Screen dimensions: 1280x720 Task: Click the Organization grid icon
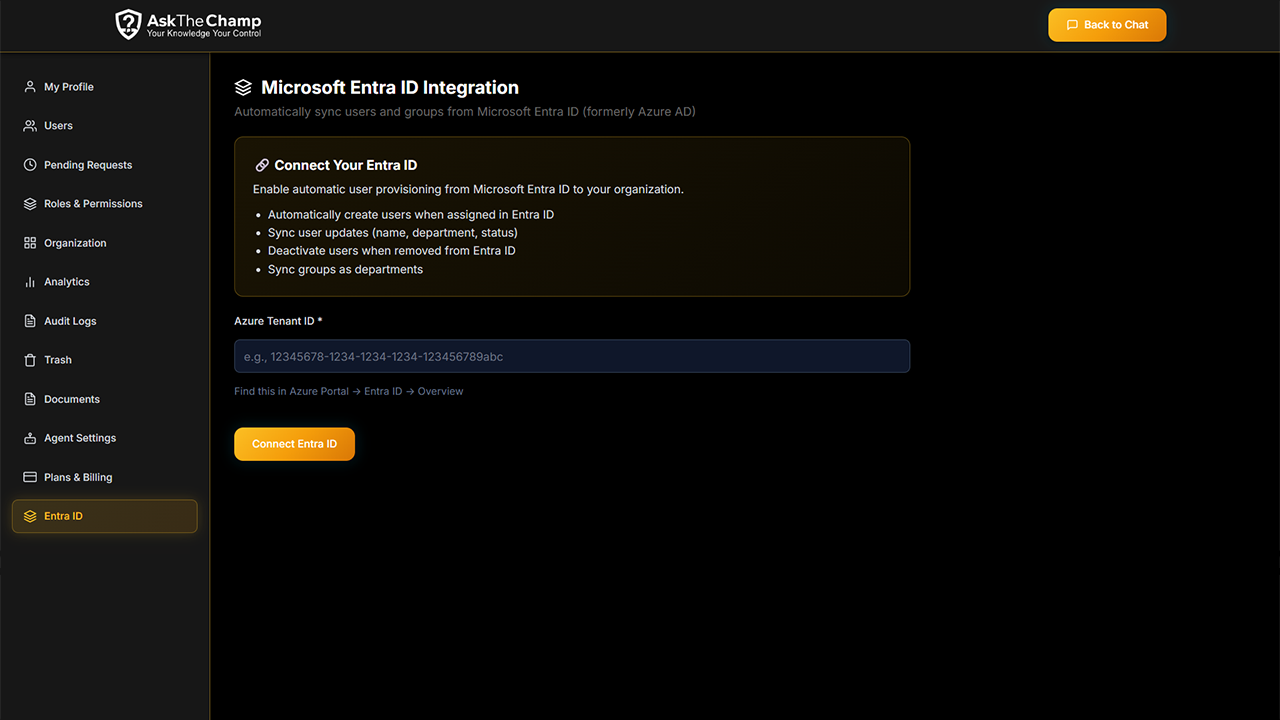click(30, 243)
